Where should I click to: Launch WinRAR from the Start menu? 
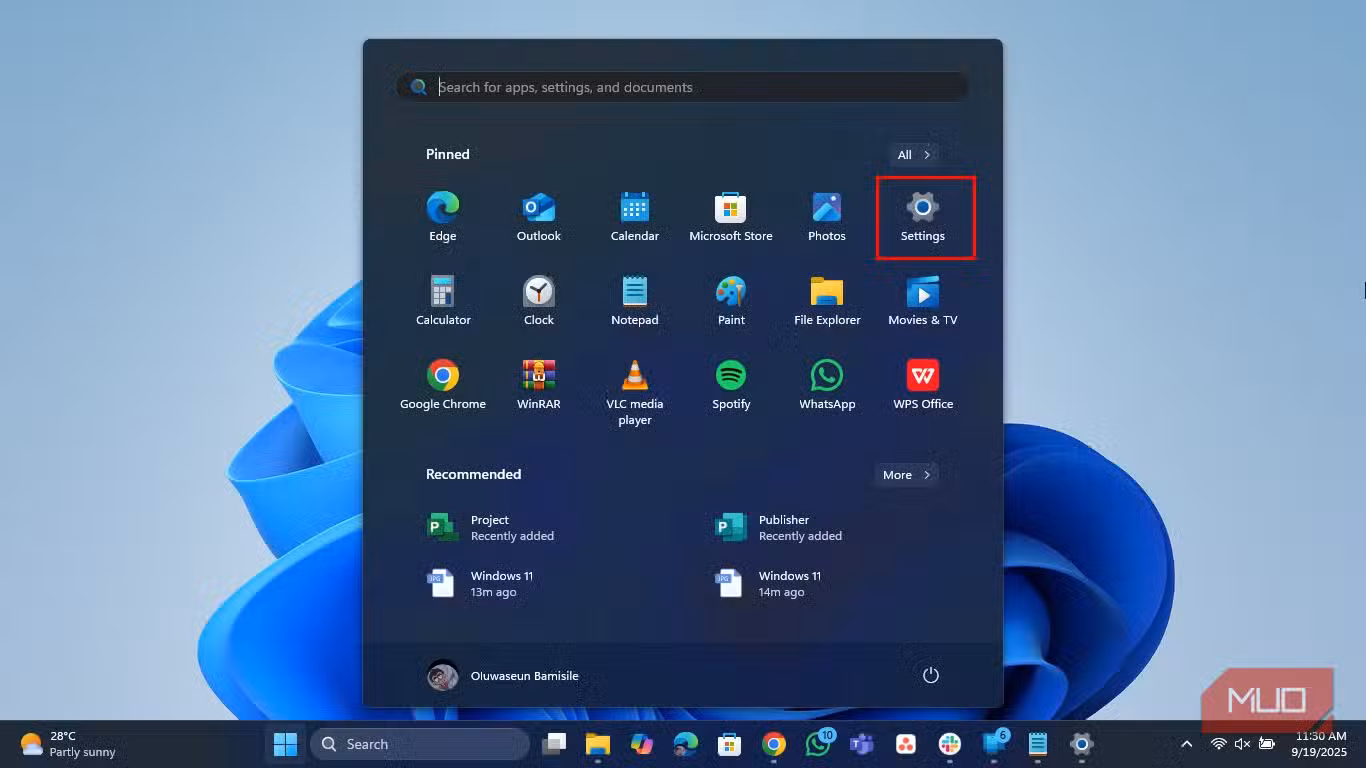[538, 385]
